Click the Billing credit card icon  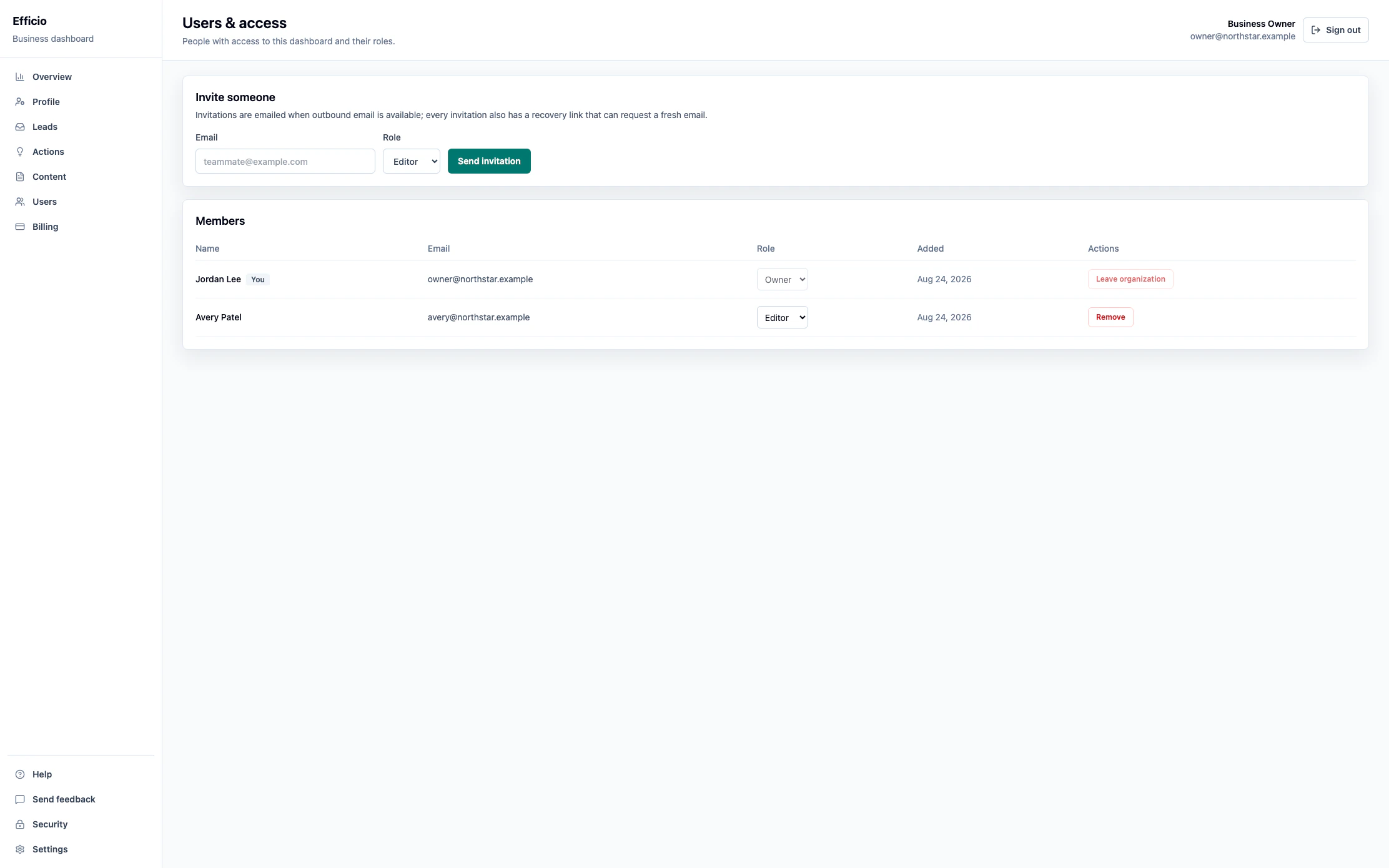click(x=20, y=227)
